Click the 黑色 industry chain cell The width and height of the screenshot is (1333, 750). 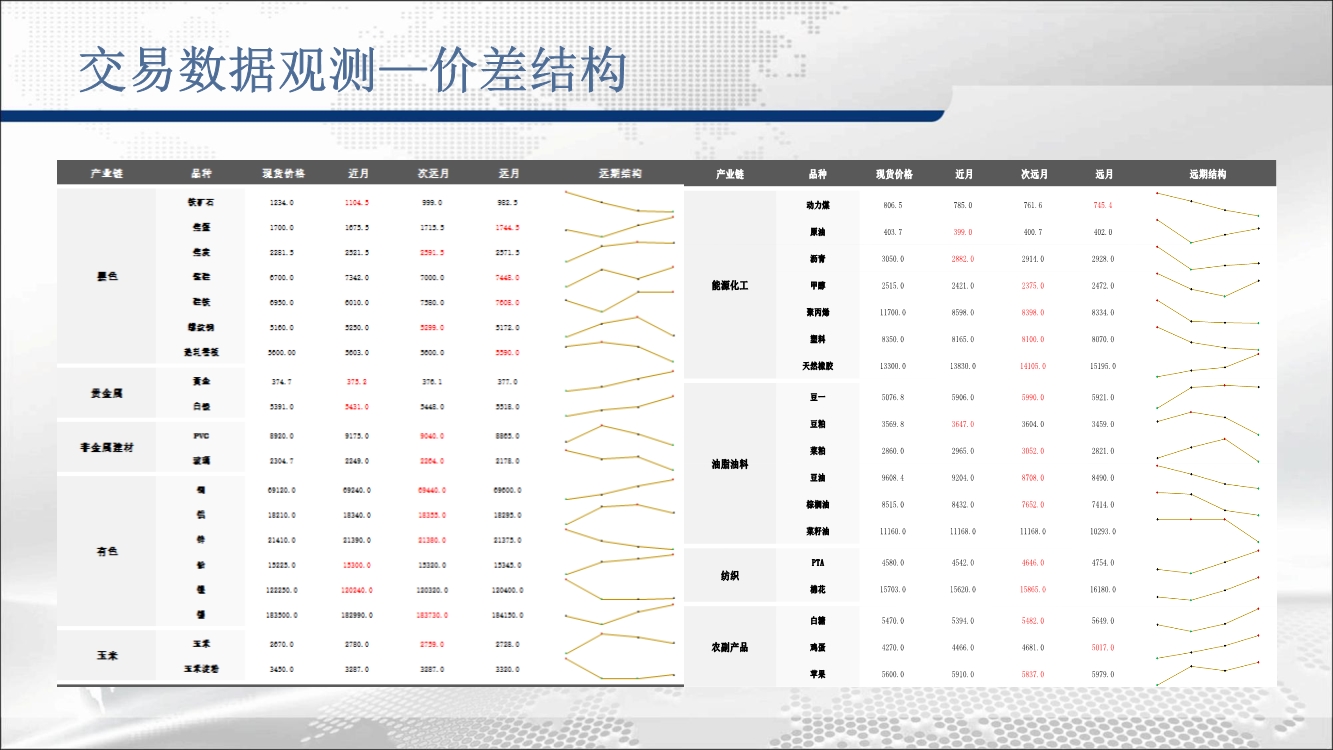pos(107,276)
